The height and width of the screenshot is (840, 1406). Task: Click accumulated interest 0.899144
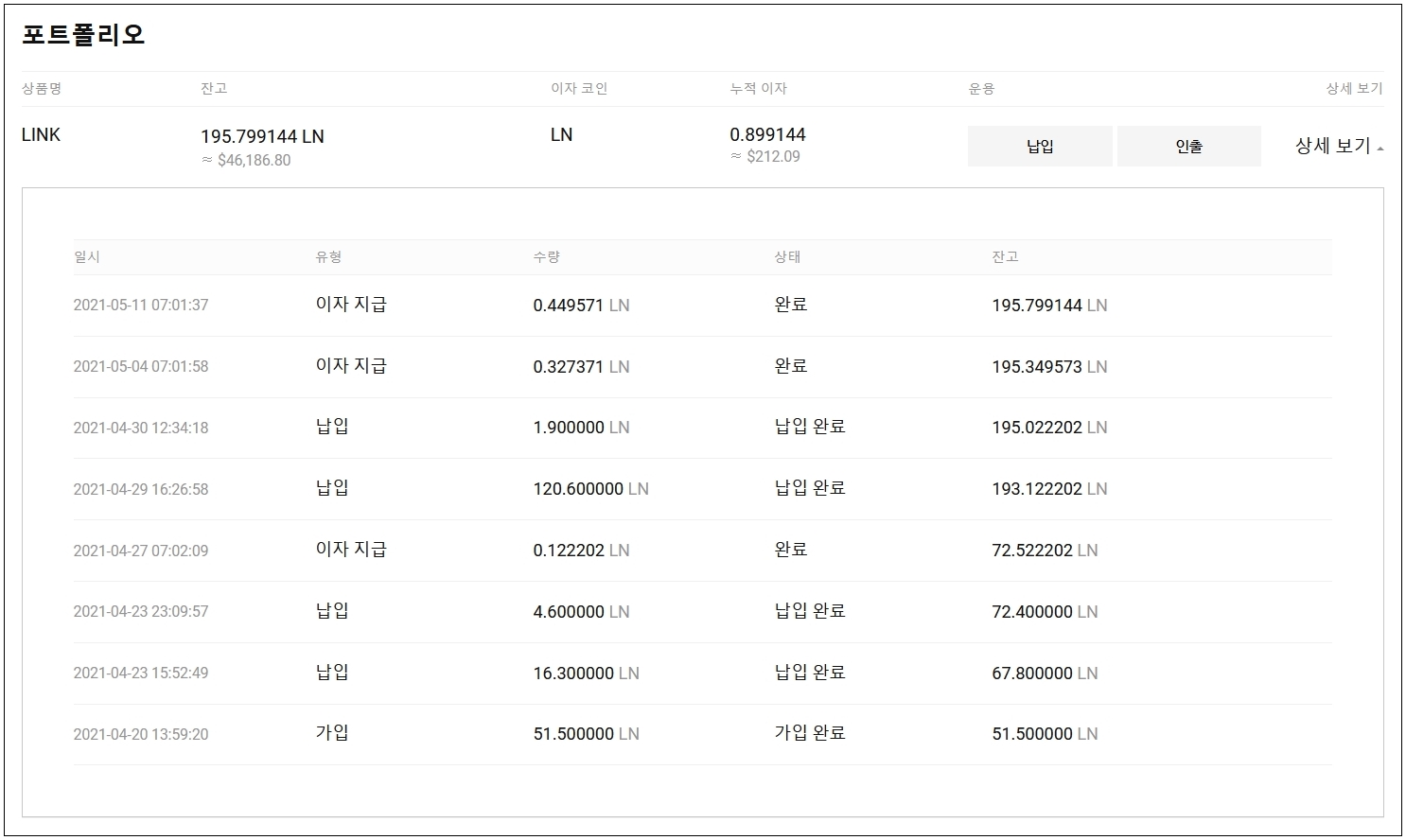coord(767,134)
